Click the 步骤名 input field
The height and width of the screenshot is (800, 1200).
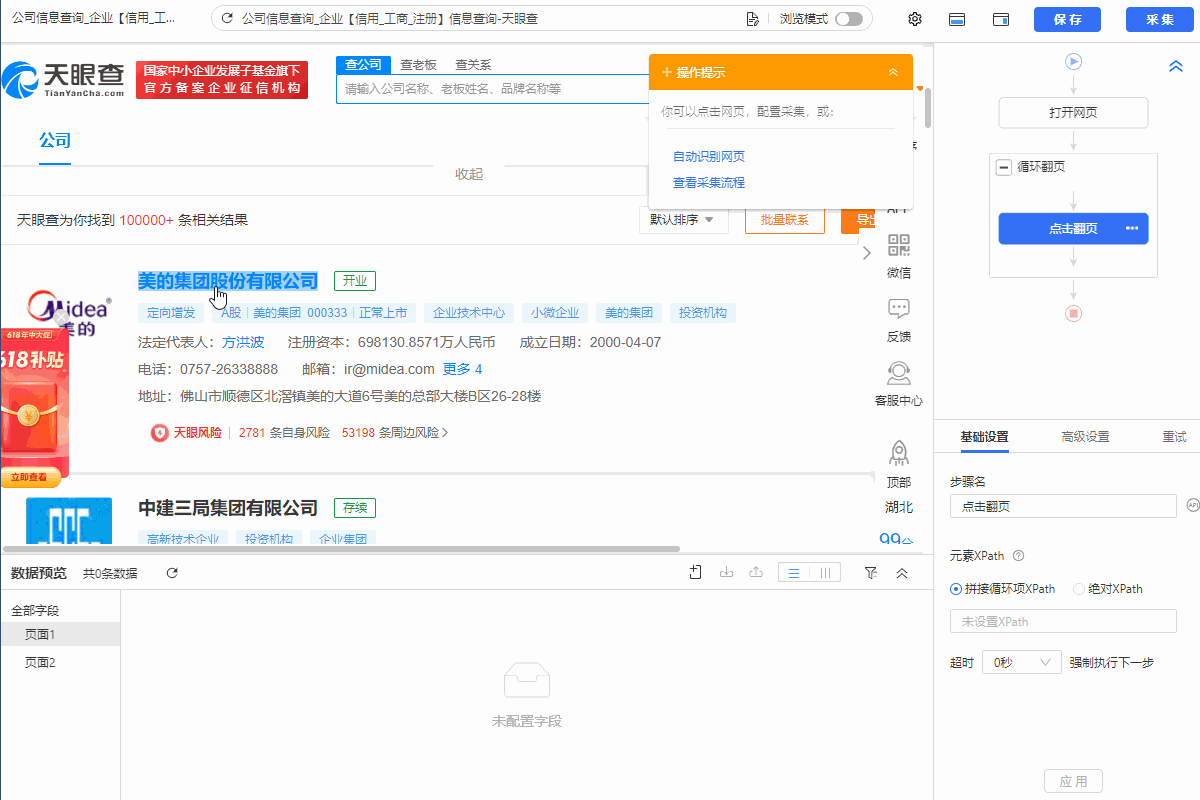[1063, 506]
